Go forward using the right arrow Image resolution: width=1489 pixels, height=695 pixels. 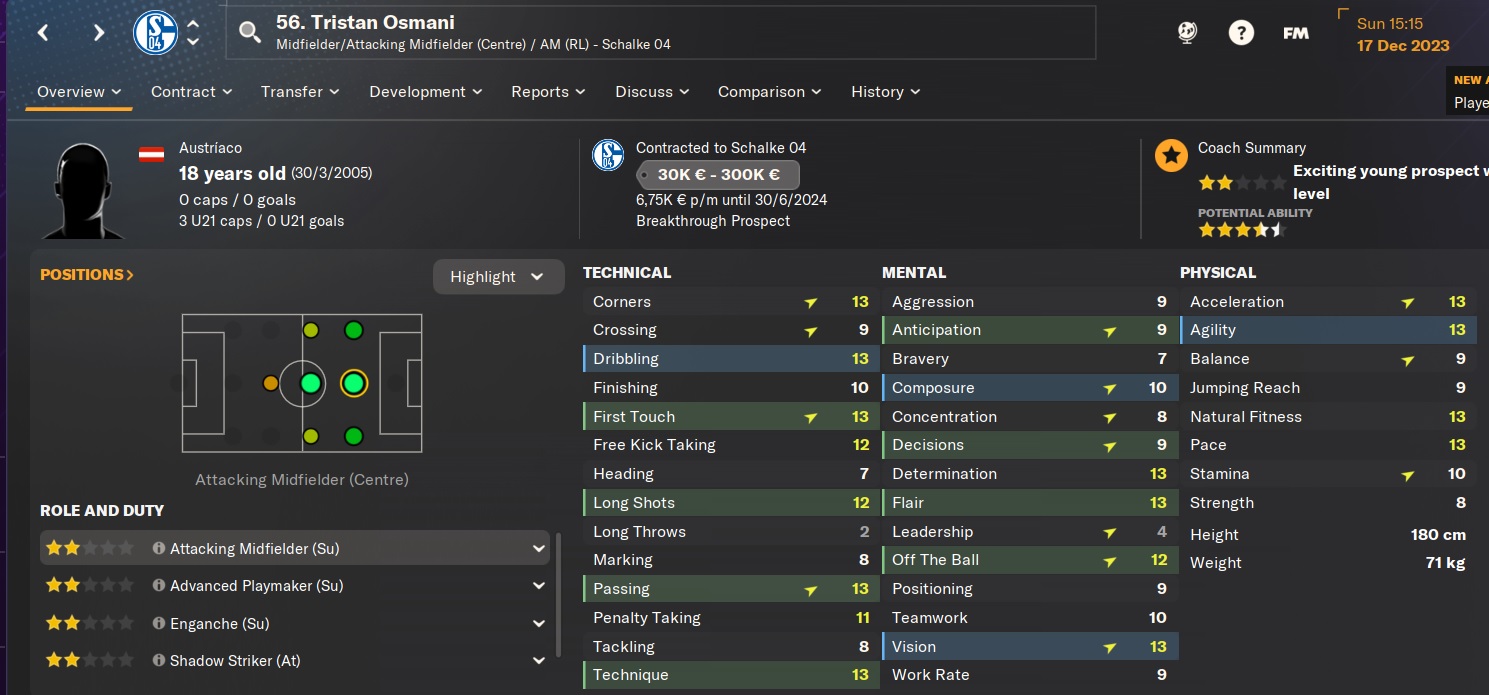pyautogui.click(x=98, y=33)
